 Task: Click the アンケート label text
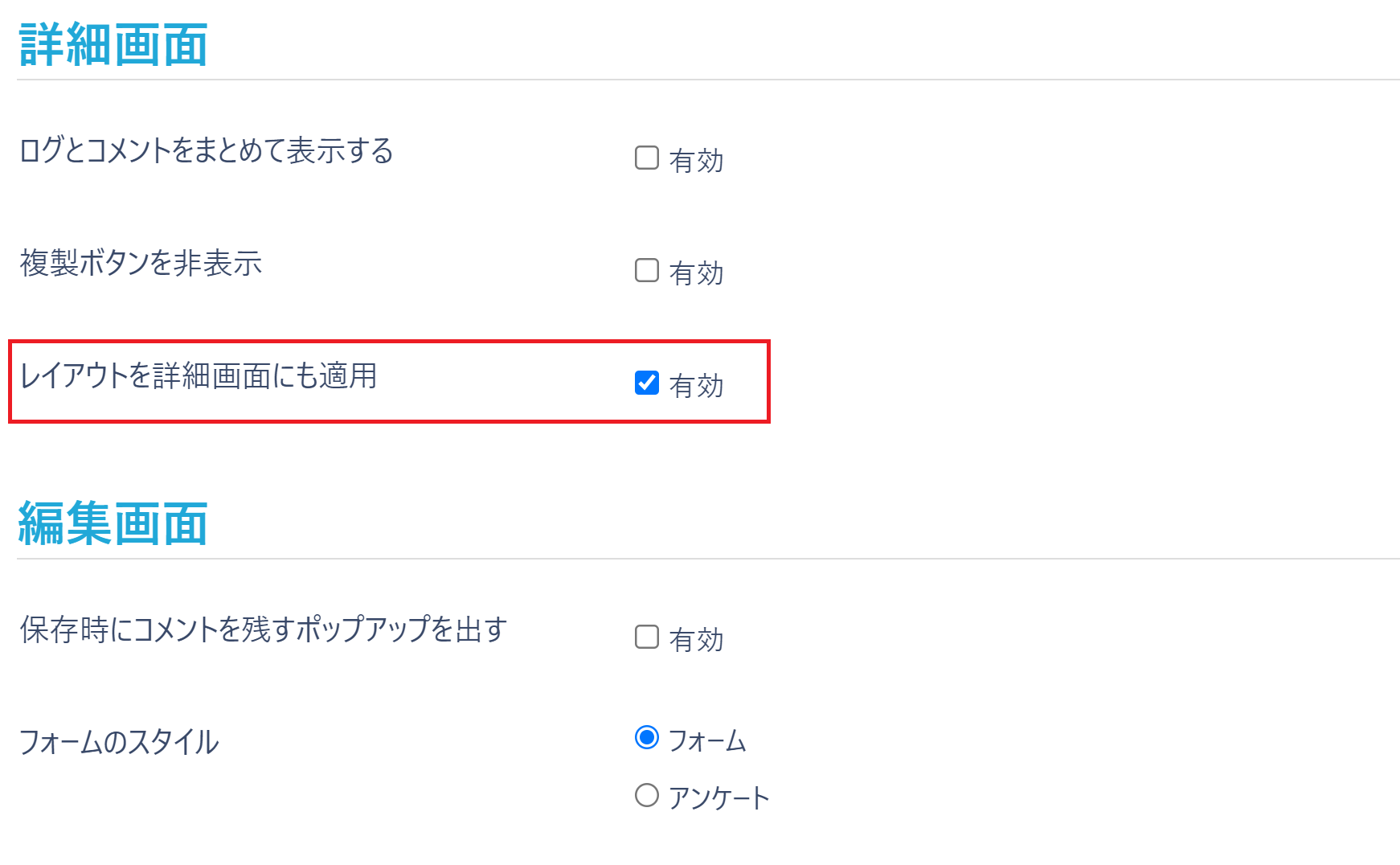[718, 797]
